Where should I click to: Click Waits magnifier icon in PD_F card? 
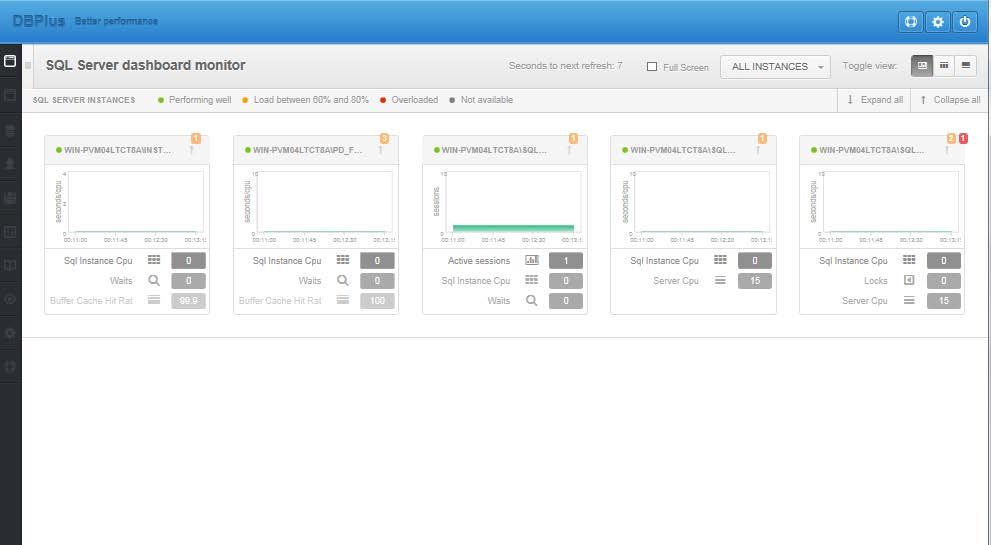pyautogui.click(x=343, y=280)
